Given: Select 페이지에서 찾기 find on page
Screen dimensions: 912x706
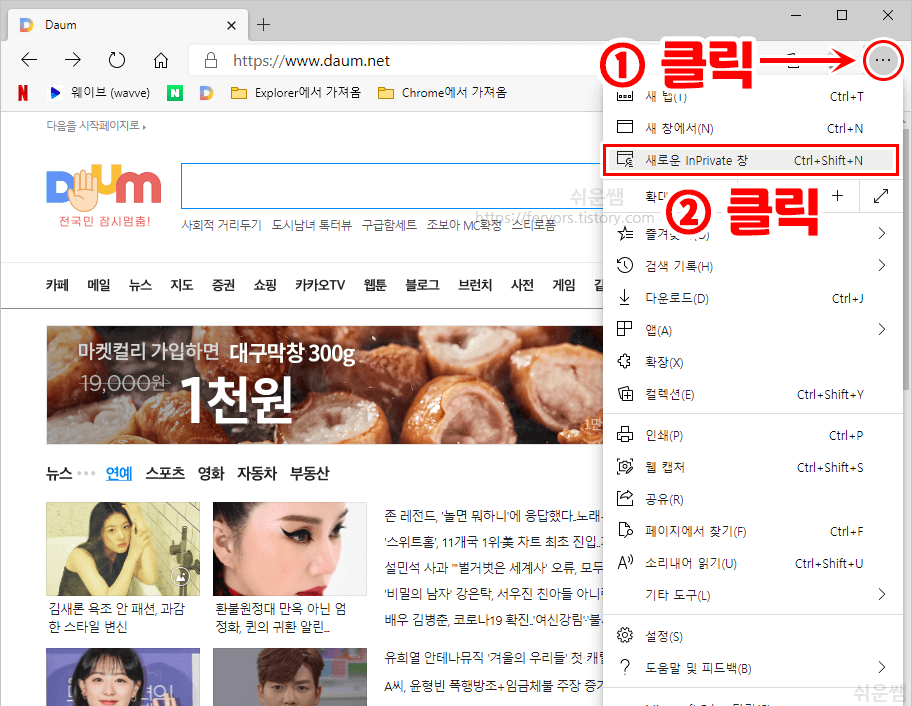Looking at the screenshot, I should pos(751,531).
